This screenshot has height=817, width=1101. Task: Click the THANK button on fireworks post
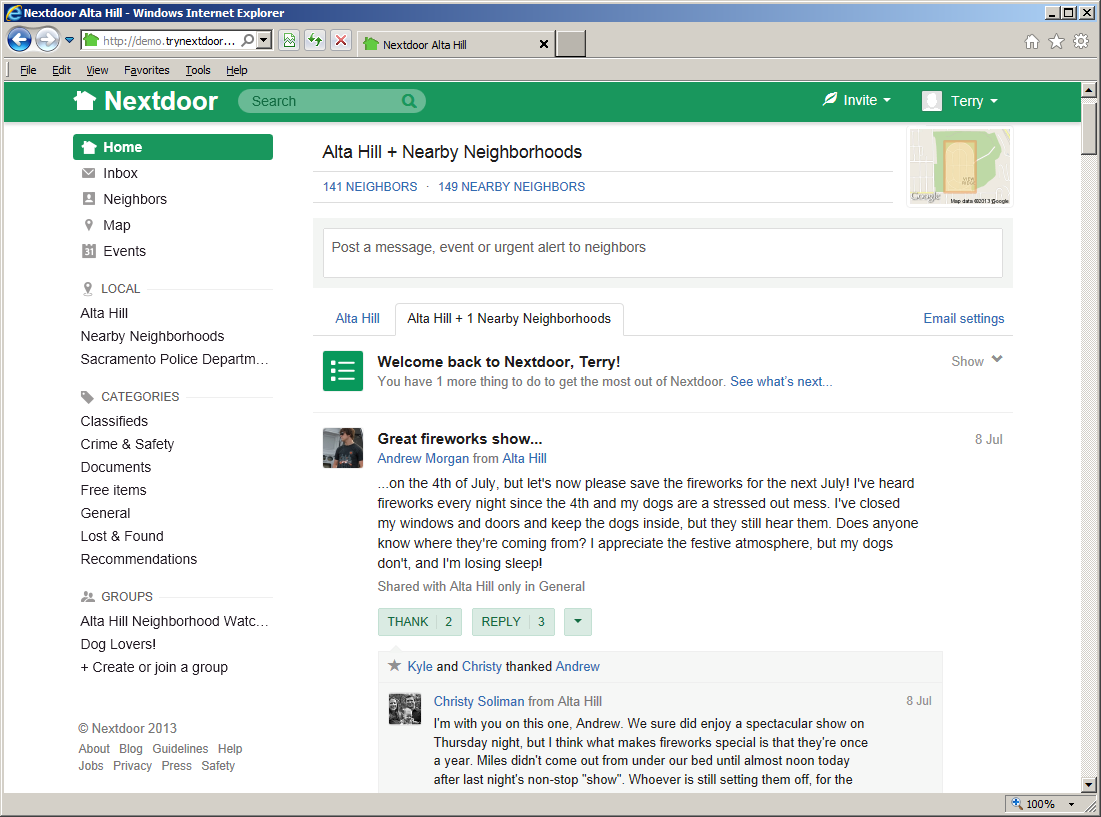tap(419, 622)
